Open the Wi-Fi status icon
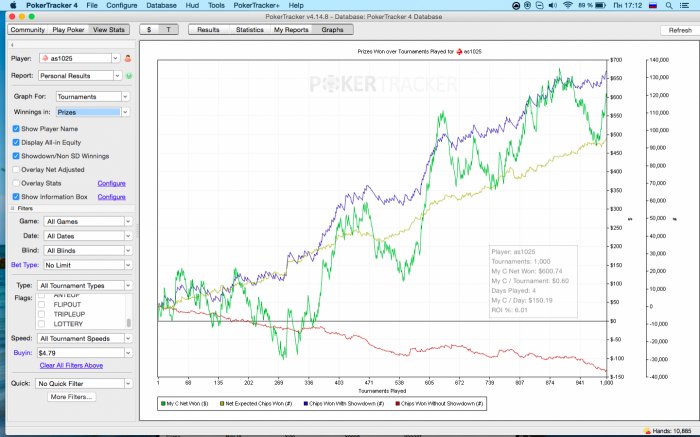Viewport: 700px width, 437px height. pyautogui.click(x=567, y=5)
